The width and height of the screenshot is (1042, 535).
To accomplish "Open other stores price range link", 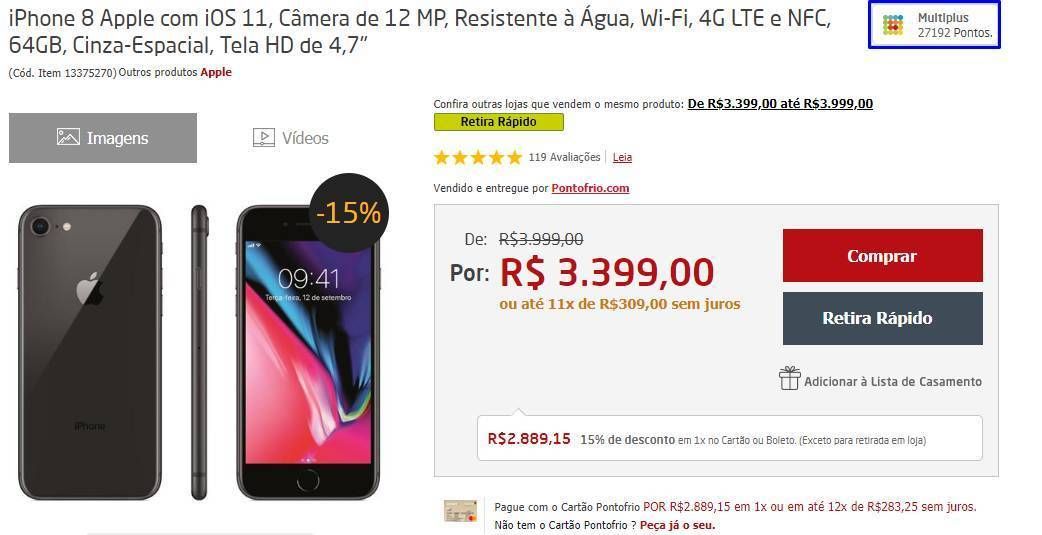I will coord(780,104).
